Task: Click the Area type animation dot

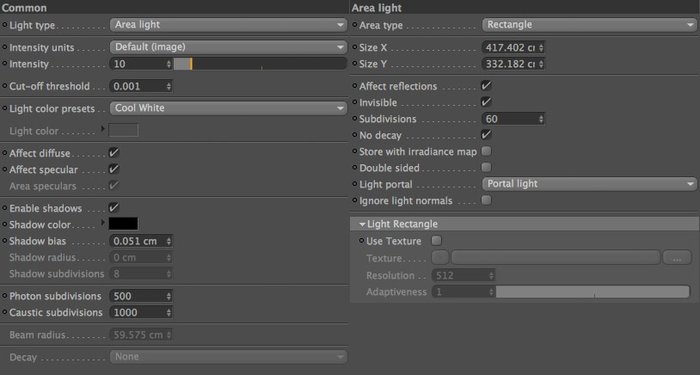Action: click(355, 25)
